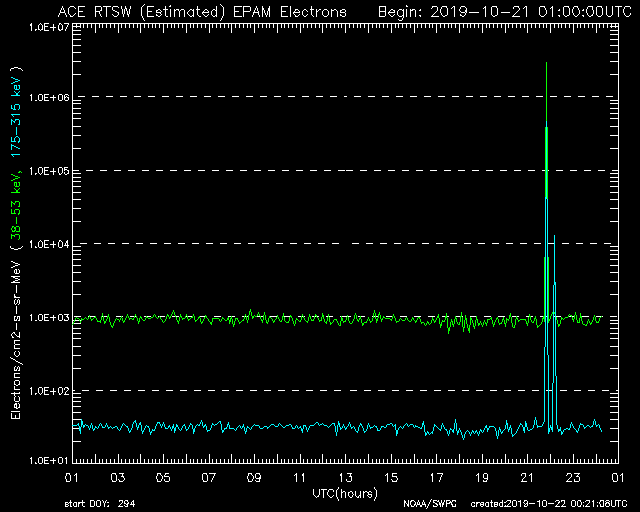640x512 pixels.
Task: Click the top of the green spike peak
Action: [546, 64]
